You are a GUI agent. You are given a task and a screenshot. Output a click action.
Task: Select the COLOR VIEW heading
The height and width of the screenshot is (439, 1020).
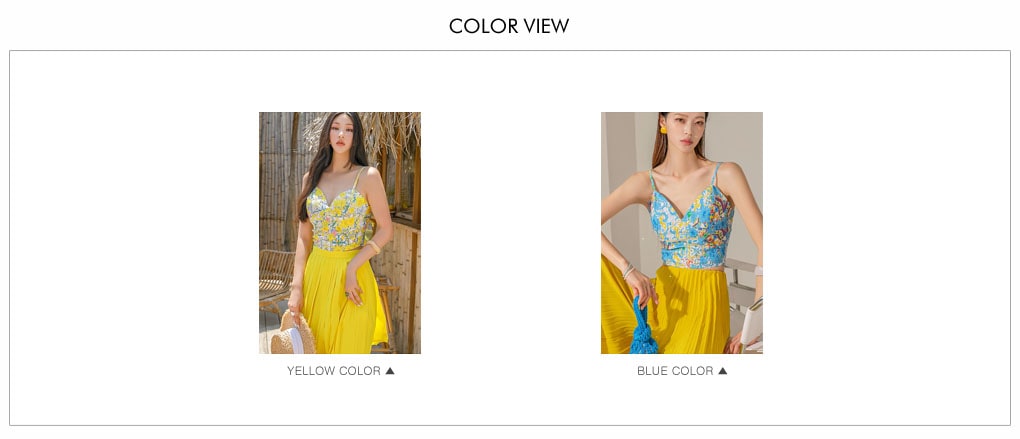(509, 26)
